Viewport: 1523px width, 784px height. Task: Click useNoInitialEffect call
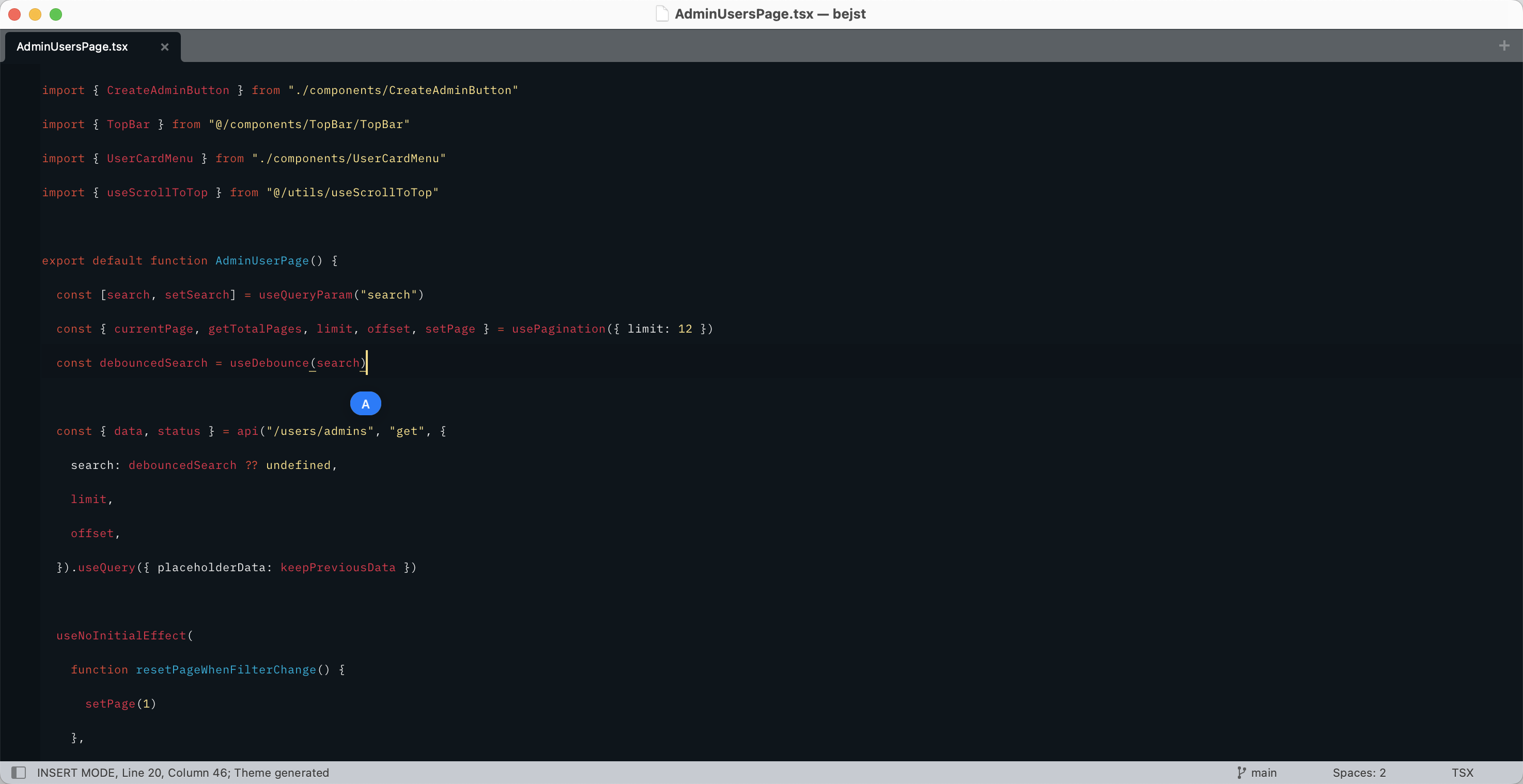[121, 636]
